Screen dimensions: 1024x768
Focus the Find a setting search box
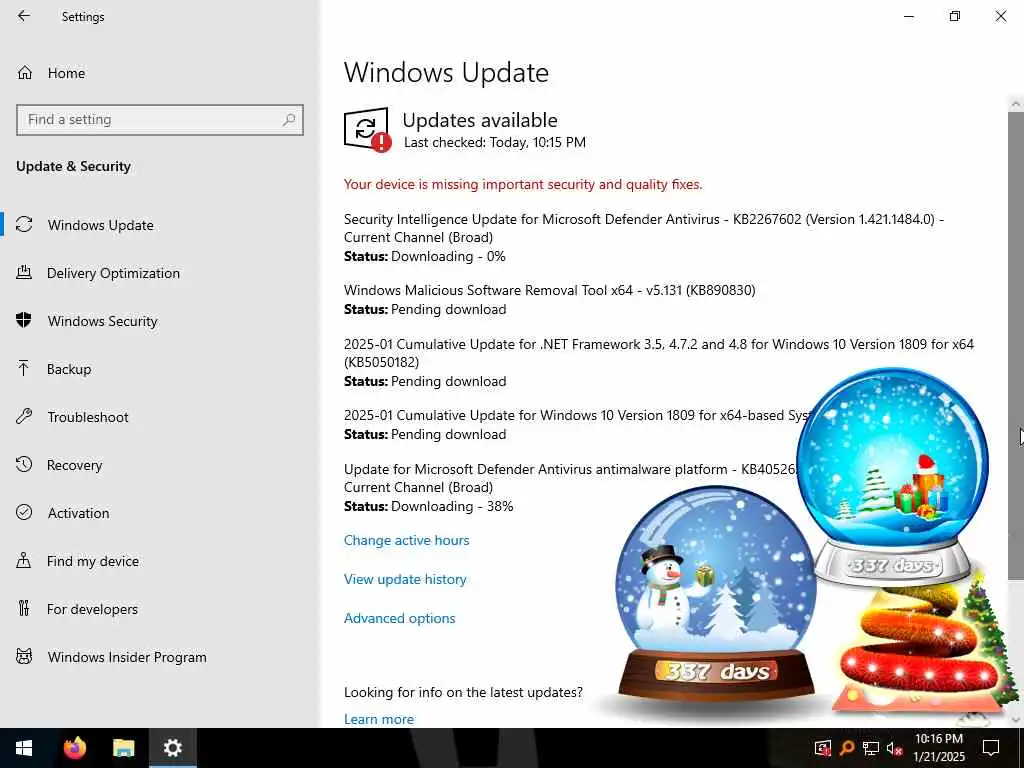click(160, 120)
